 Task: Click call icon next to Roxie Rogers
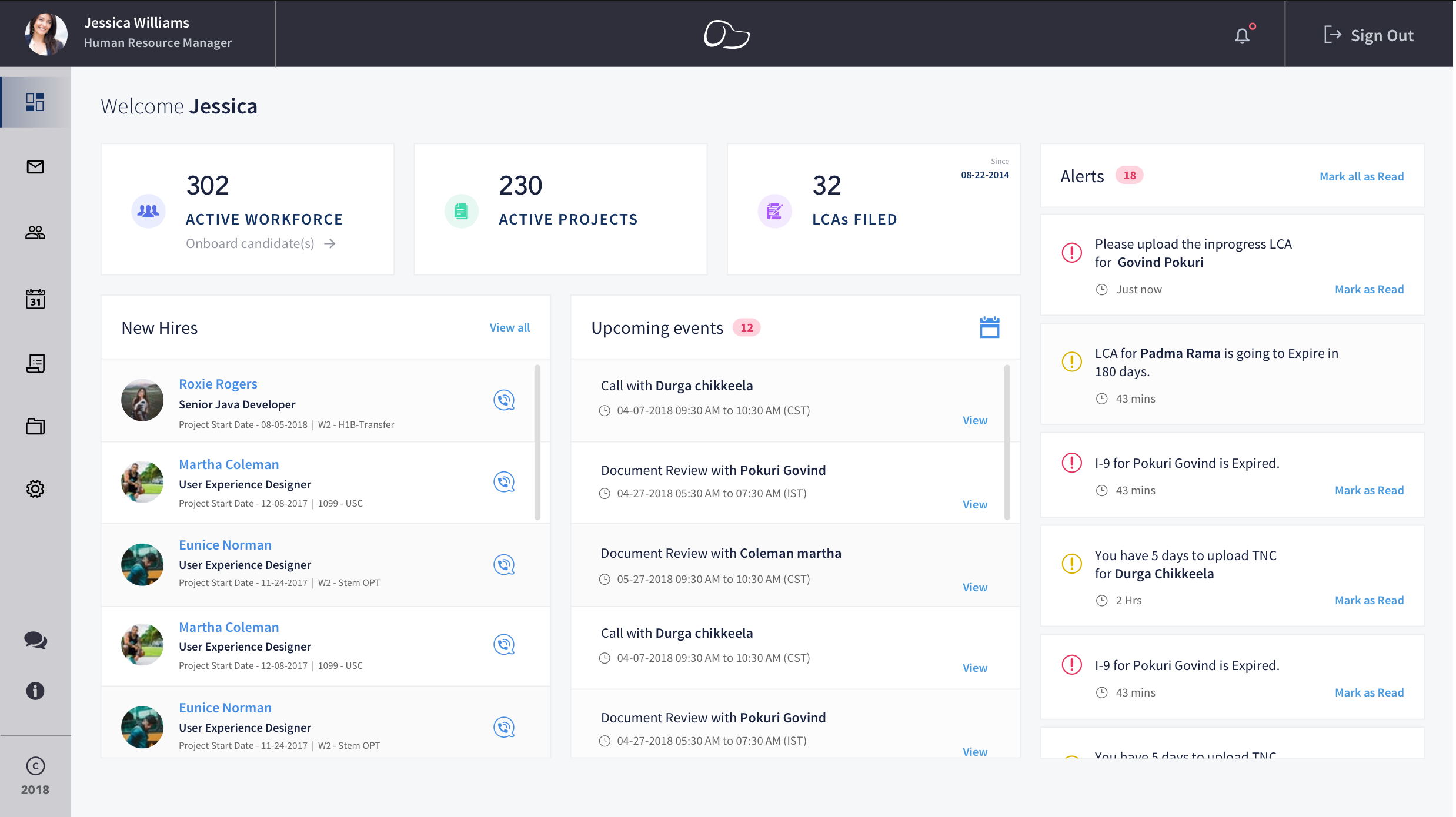504,400
